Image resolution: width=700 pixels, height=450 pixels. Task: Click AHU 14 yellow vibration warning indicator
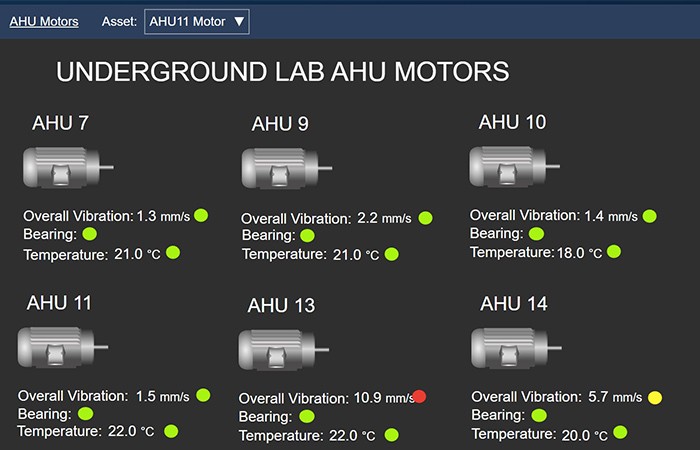click(655, 397)
